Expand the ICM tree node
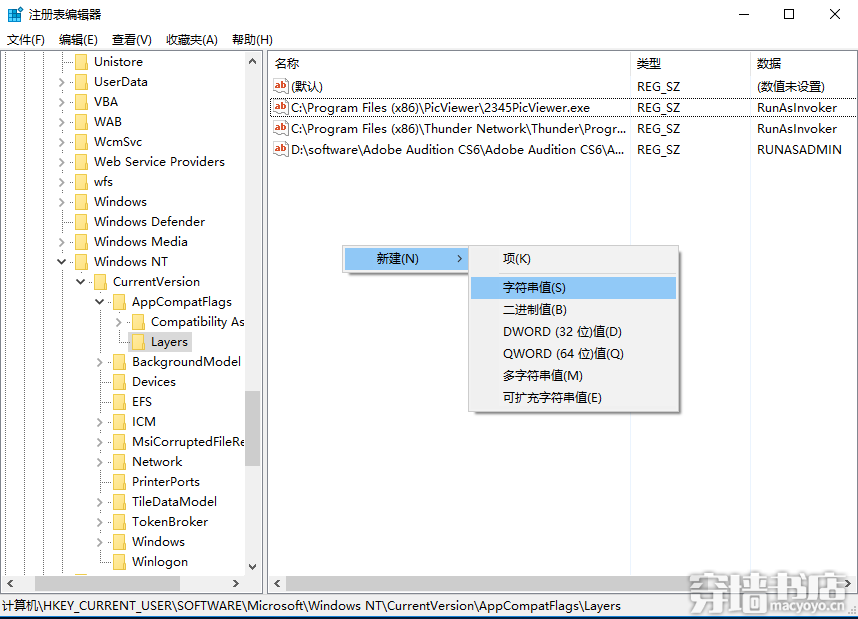The image size is (858, 619). [100, 423]
